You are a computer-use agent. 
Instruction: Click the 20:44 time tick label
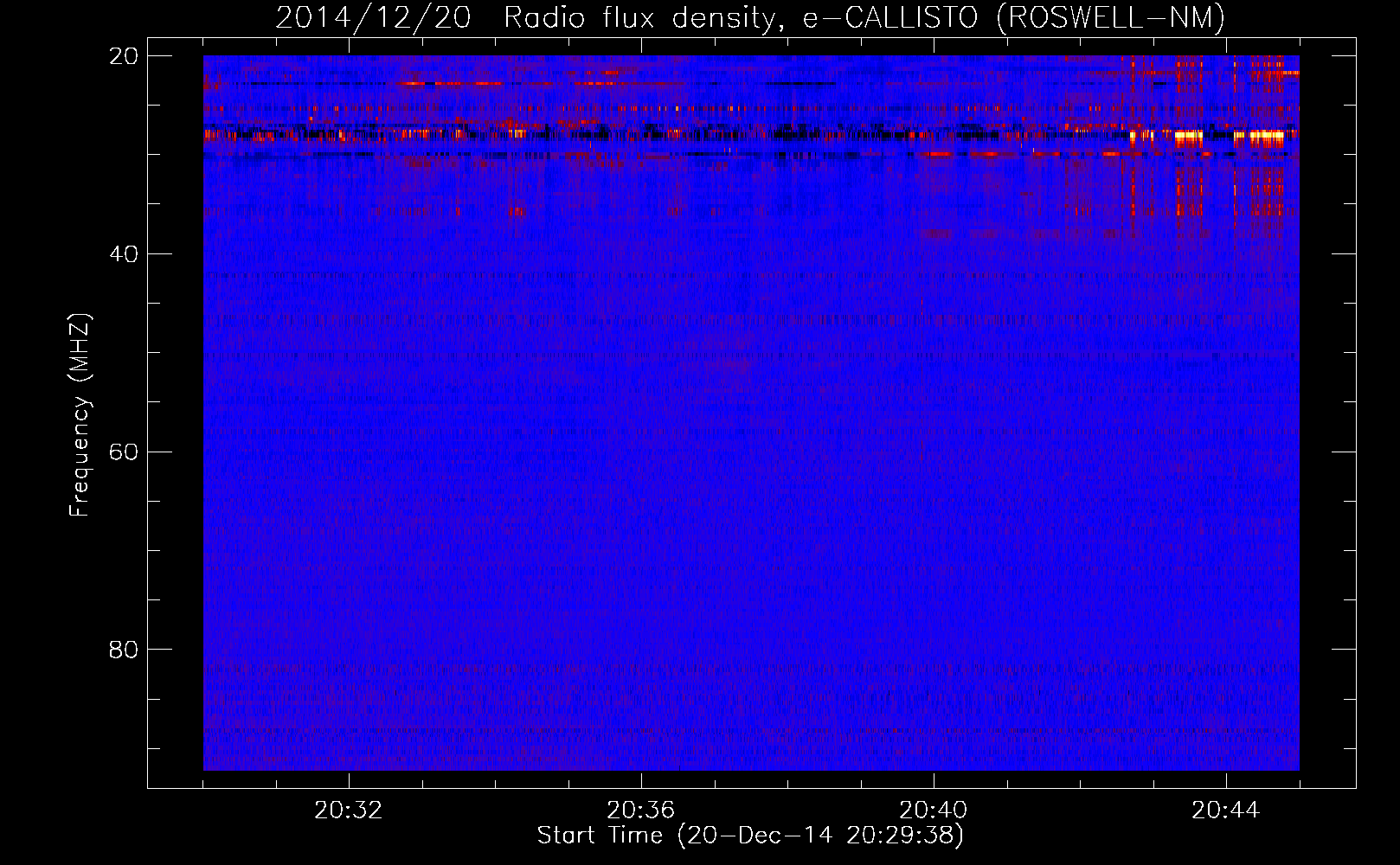pyautogui.click(x=1226, y=811)
